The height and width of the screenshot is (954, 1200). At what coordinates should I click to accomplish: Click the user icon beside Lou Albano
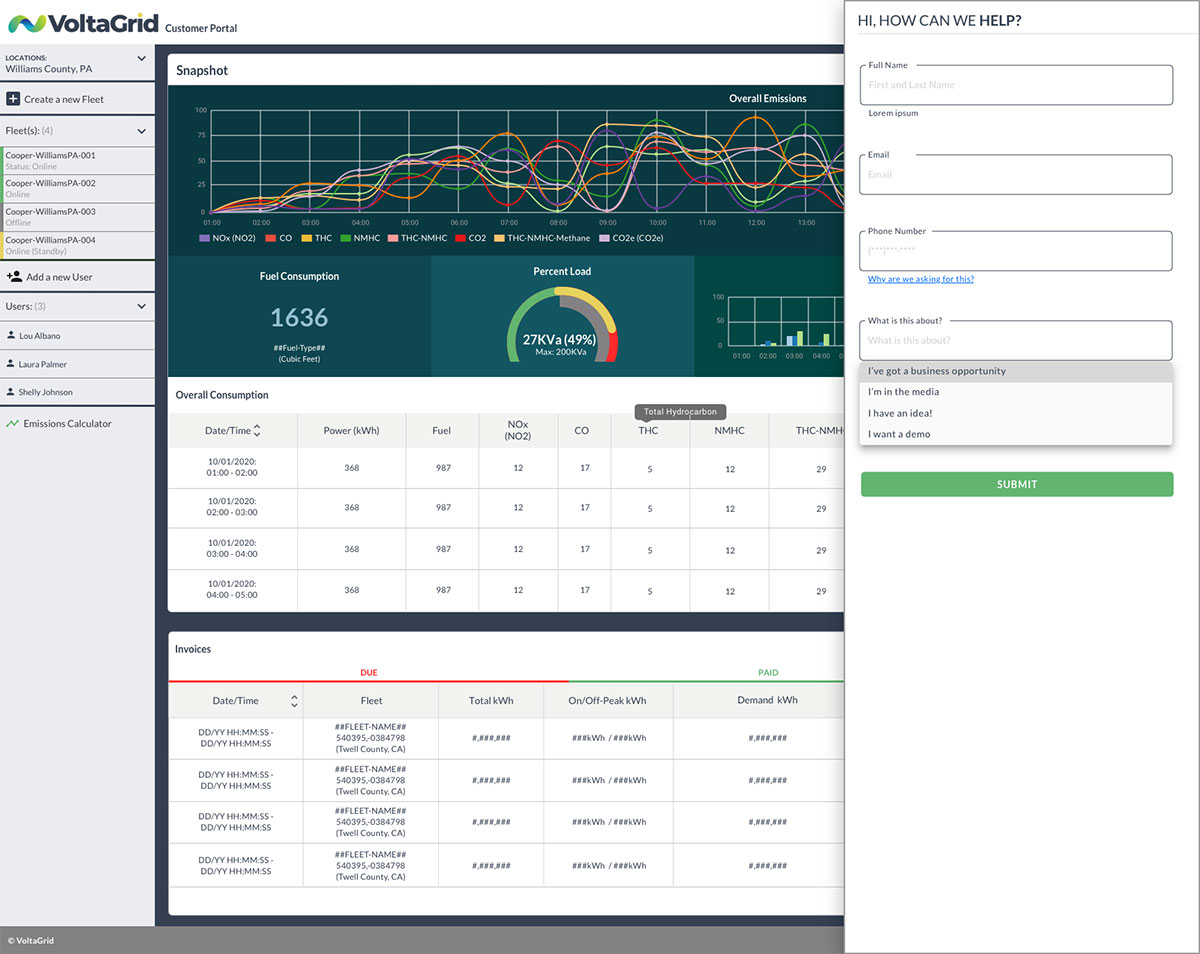tap(11, 336)
